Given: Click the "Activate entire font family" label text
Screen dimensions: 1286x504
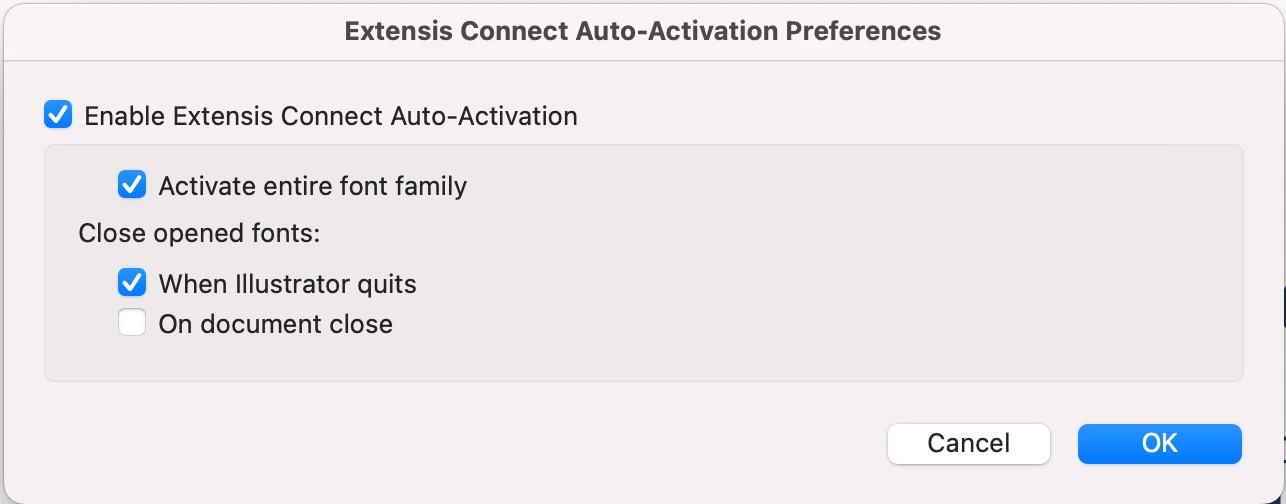Looking at the screenshot, I should click(x=312, y=186).
